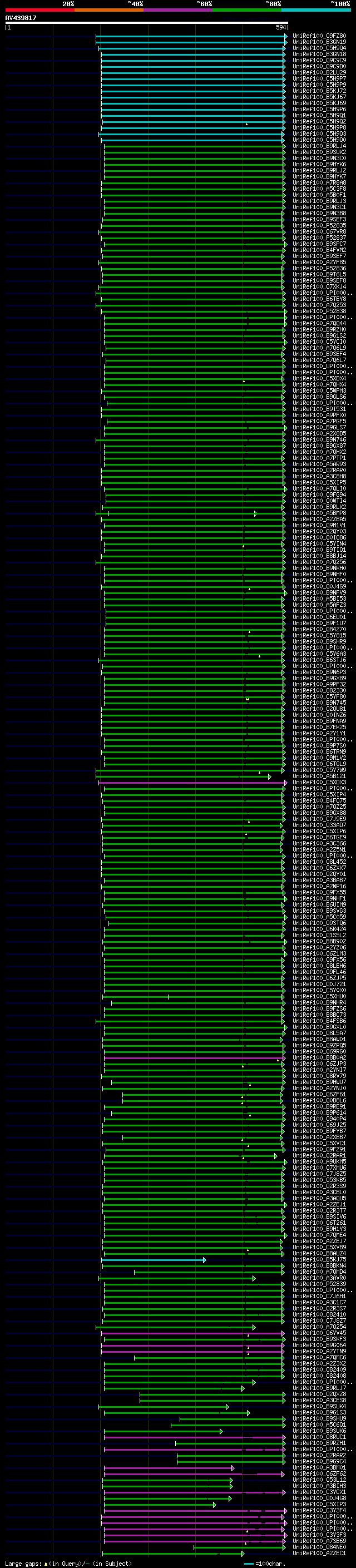Image resolution: width=356 pixels, height=1568 pixels.
Task: Click label UniRef100_C5YCI0
Action: point(319,342)
